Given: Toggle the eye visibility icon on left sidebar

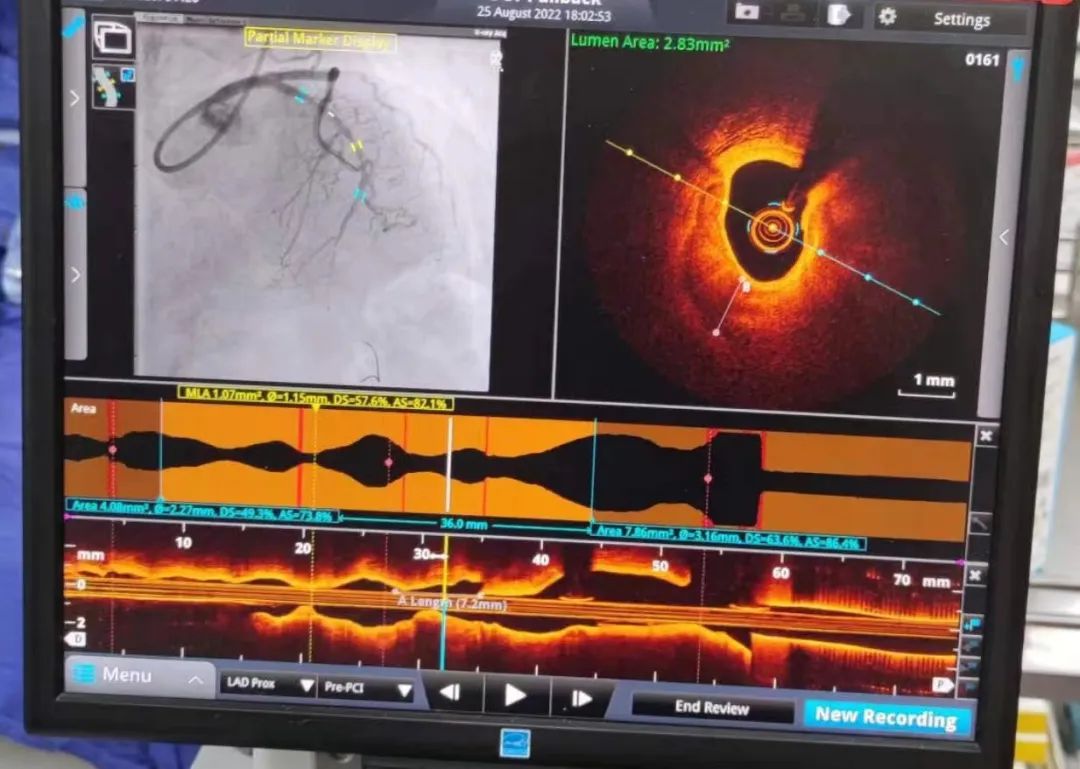Looking at the screenshot, I should tap(75, 201).
